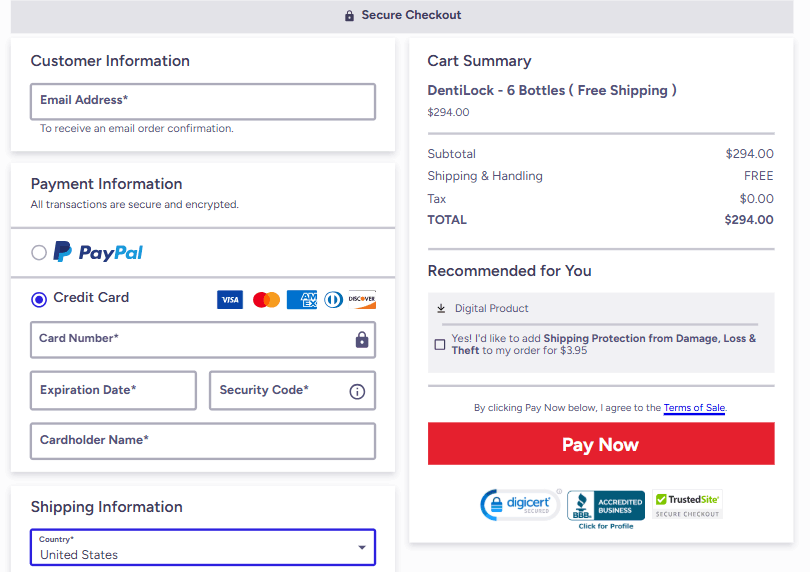Click the Pay Now button
The height and width of the screenshot is (572, 810).
pos(601,444)
